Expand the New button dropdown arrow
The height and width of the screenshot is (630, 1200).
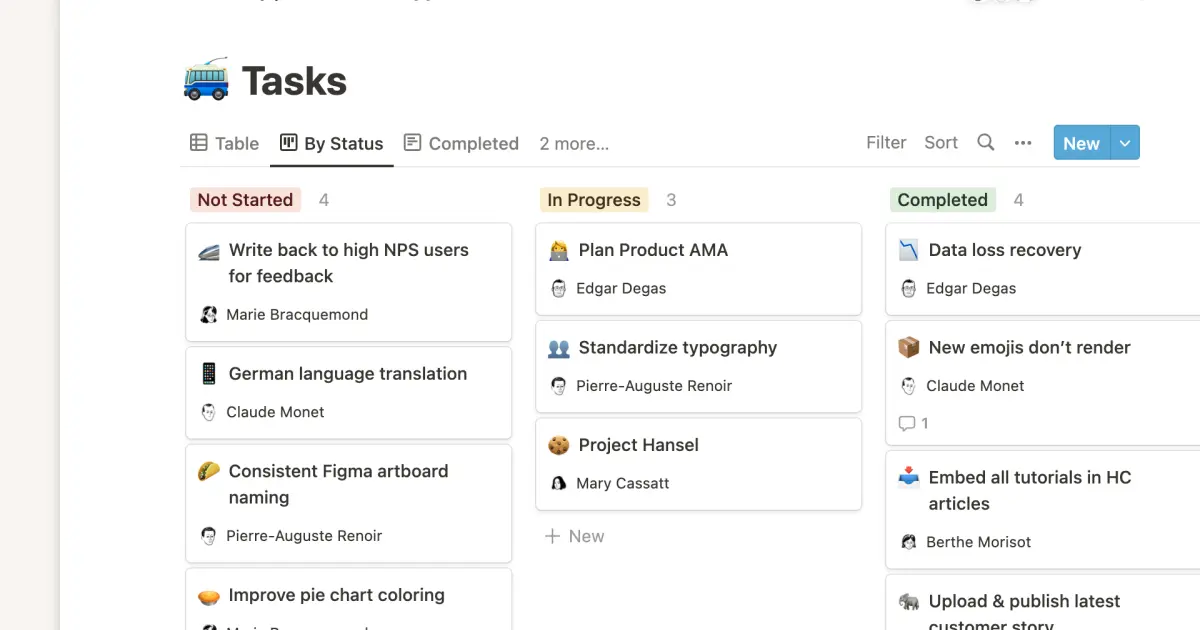(x=1125, y=143)
